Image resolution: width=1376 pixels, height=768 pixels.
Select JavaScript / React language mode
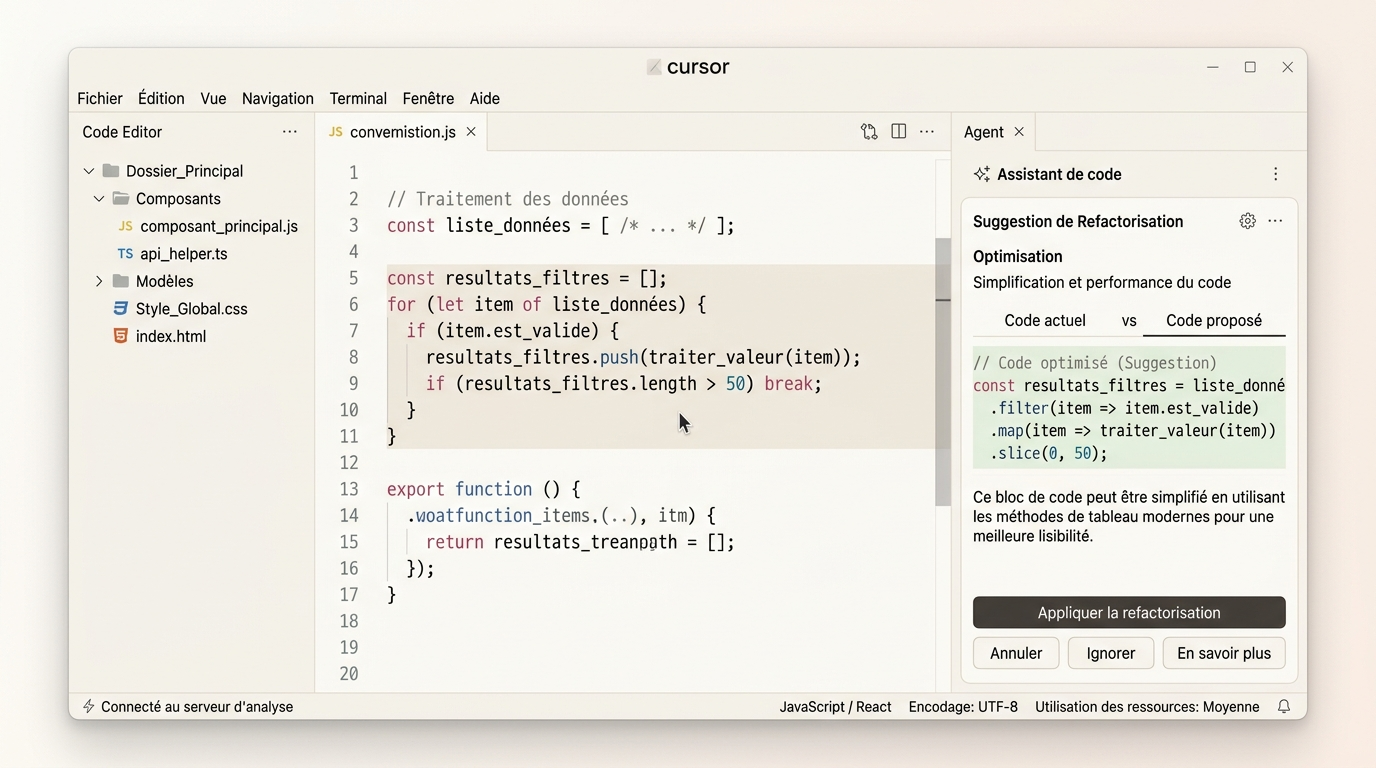click(x=835, y=707)
